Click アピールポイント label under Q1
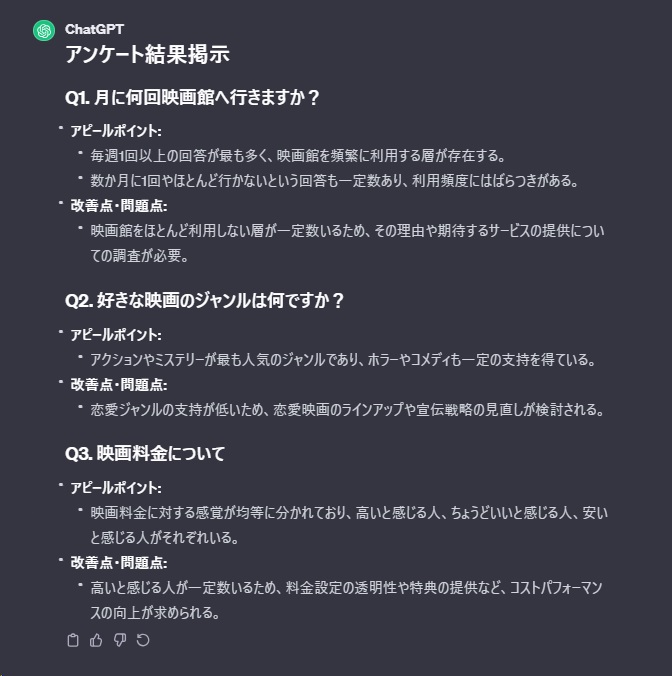This screenshot has height=676, width=672. click(x=115, y=131)
